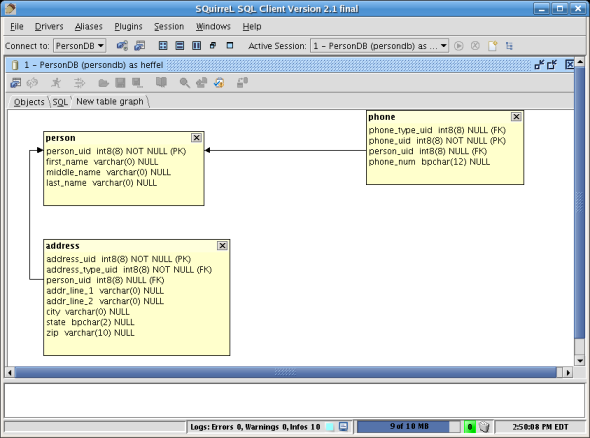This screenshot has width=590, height=438.
Task: Click the cyan log color box in status bar
Action: tap(330, 427)
